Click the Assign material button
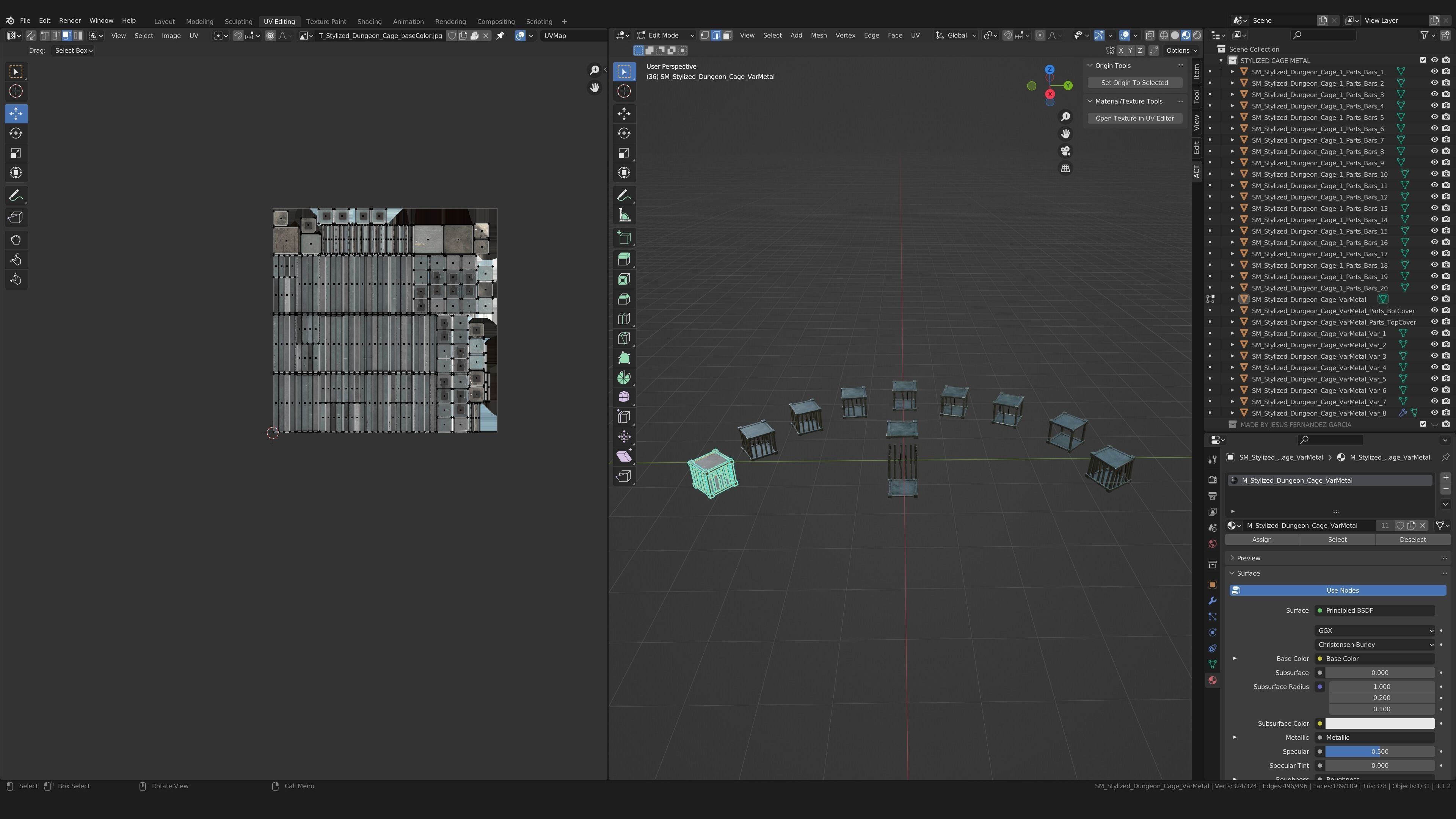Image resolution: width=1456 pixels, height=819 pixels. 1261,539
